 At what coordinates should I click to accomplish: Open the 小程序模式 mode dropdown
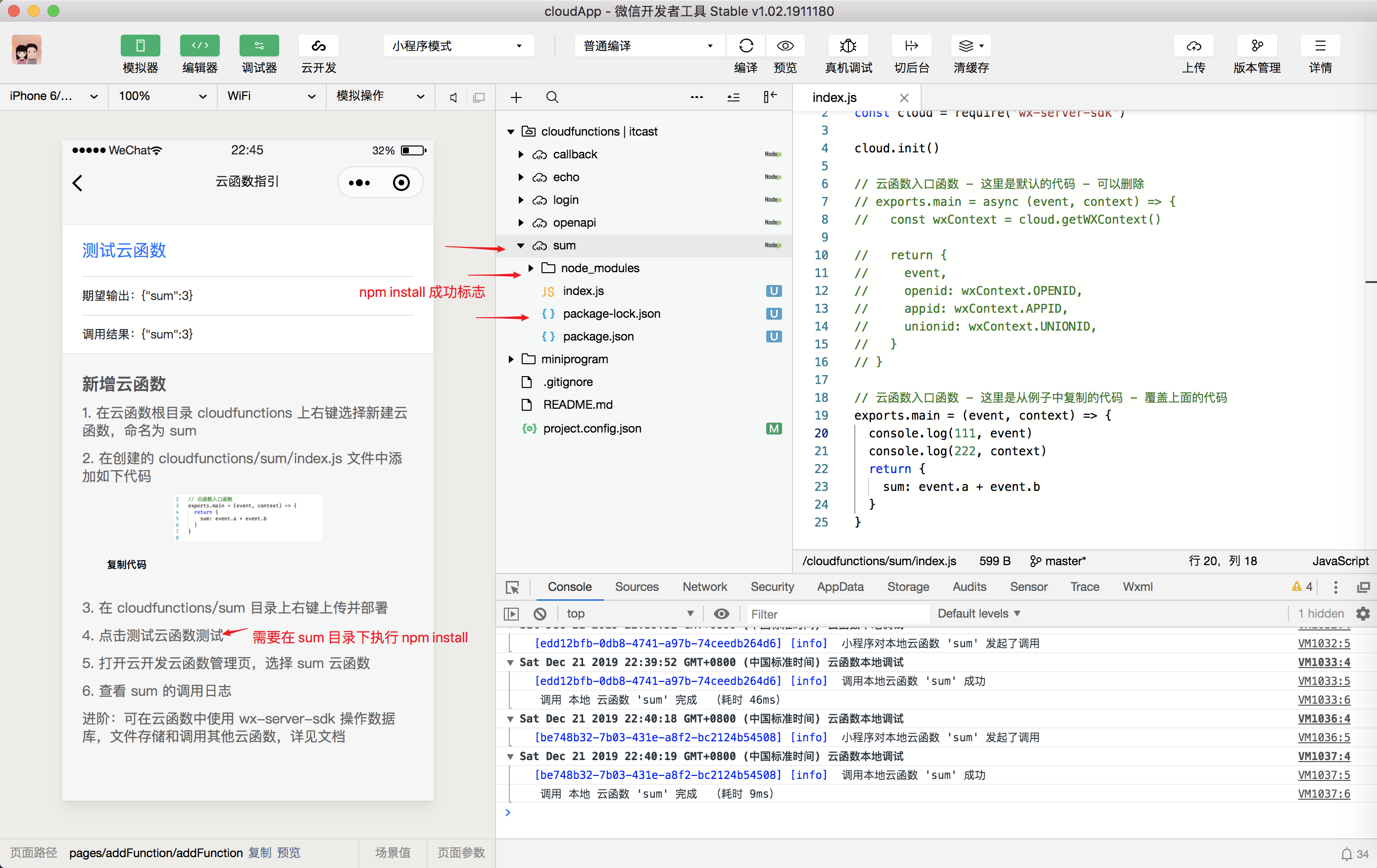(459, 46)
